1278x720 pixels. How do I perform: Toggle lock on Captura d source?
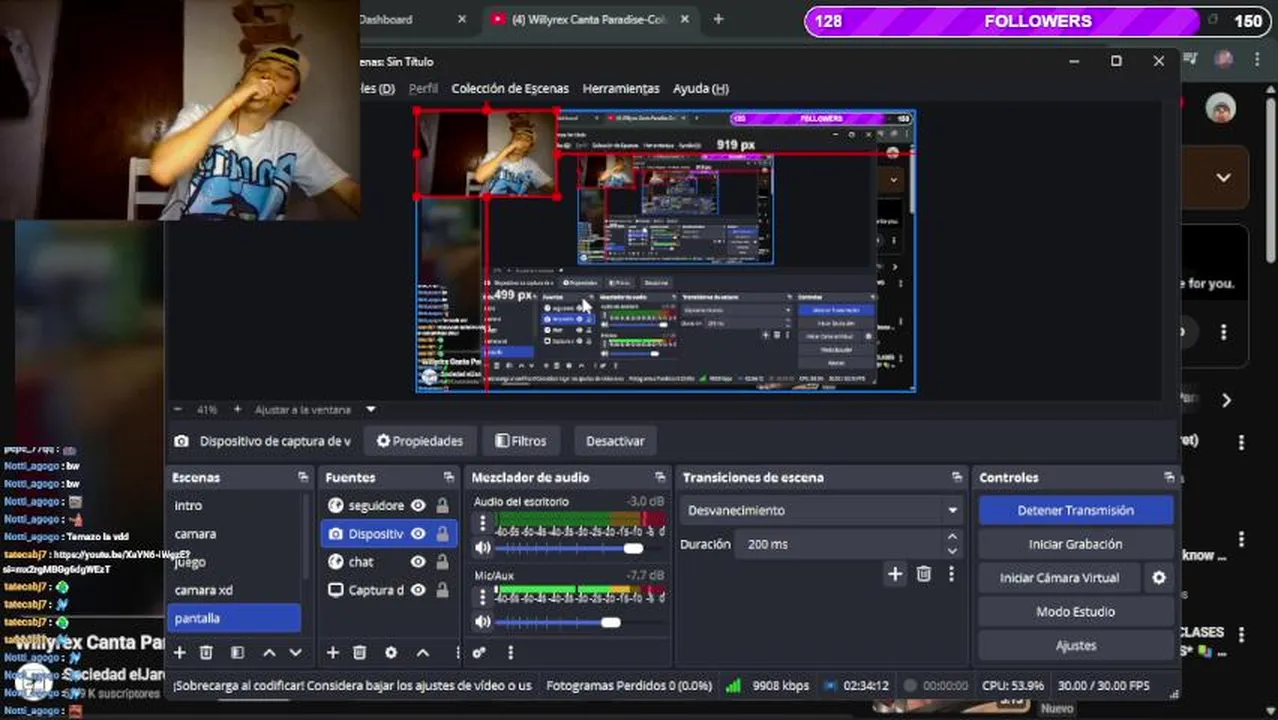coord(442,590)
